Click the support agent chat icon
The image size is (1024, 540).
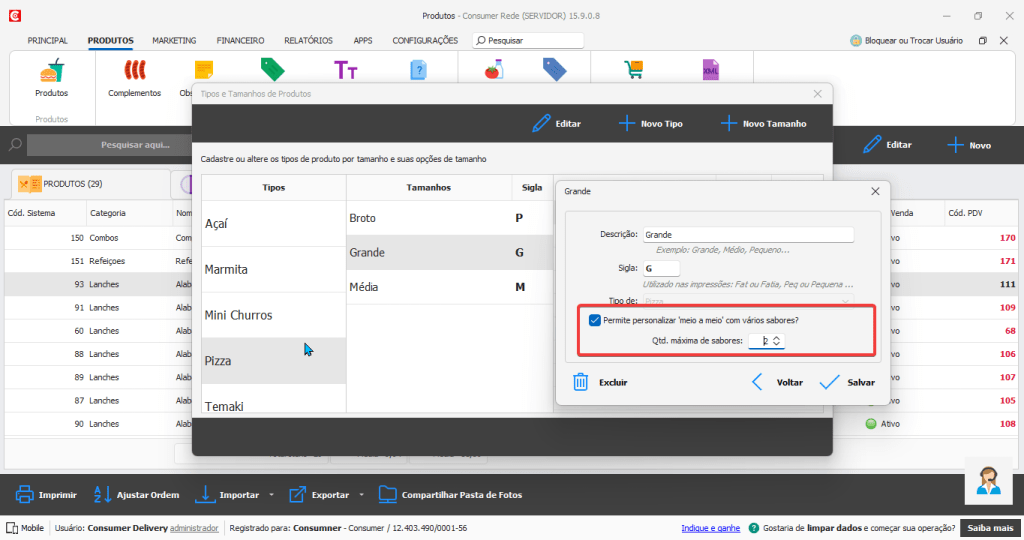pos(989,481)
